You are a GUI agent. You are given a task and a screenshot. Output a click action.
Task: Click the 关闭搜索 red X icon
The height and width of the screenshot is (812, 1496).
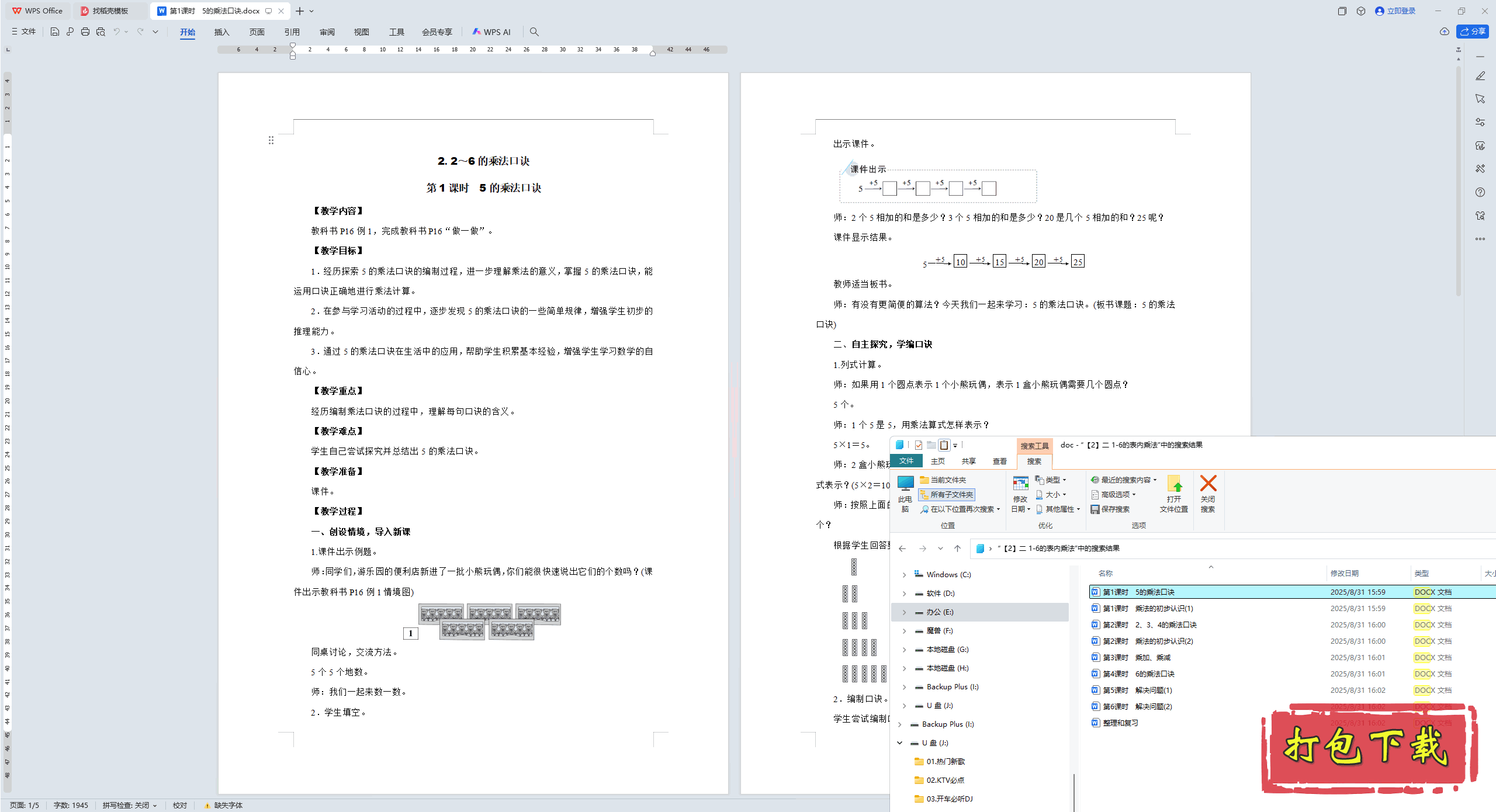tap(1207, 493)
